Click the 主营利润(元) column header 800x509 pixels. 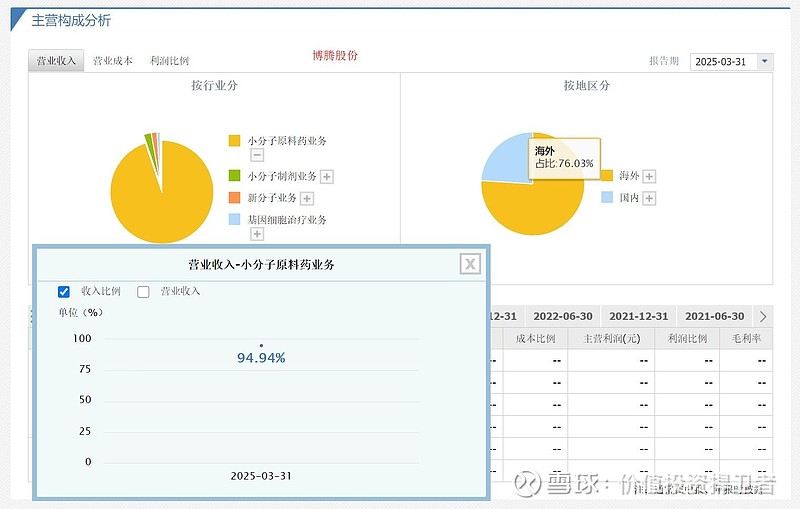click(611, 339)
